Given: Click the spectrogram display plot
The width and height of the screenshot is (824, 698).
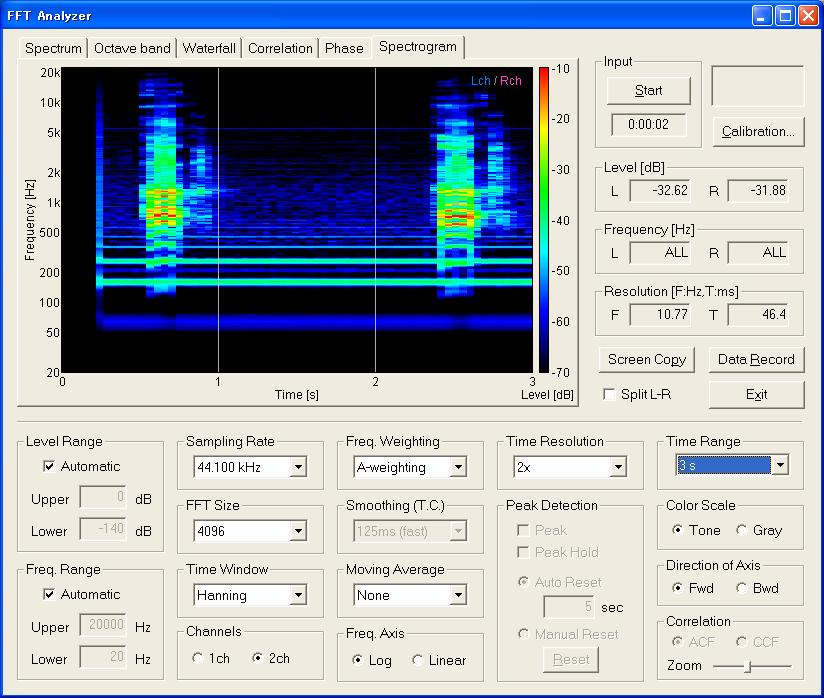Looking at the screenshot, I should (x=297, y=220).
